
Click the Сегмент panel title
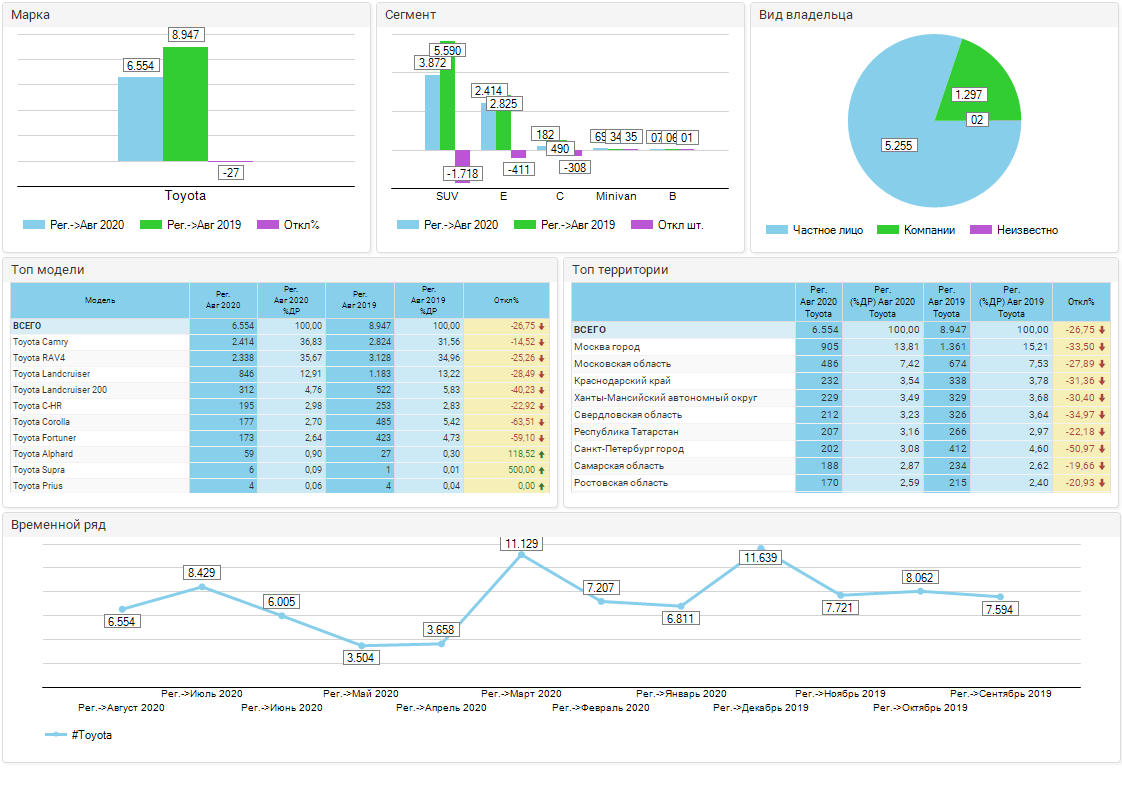pyautogui.click(x=410, y=15)
